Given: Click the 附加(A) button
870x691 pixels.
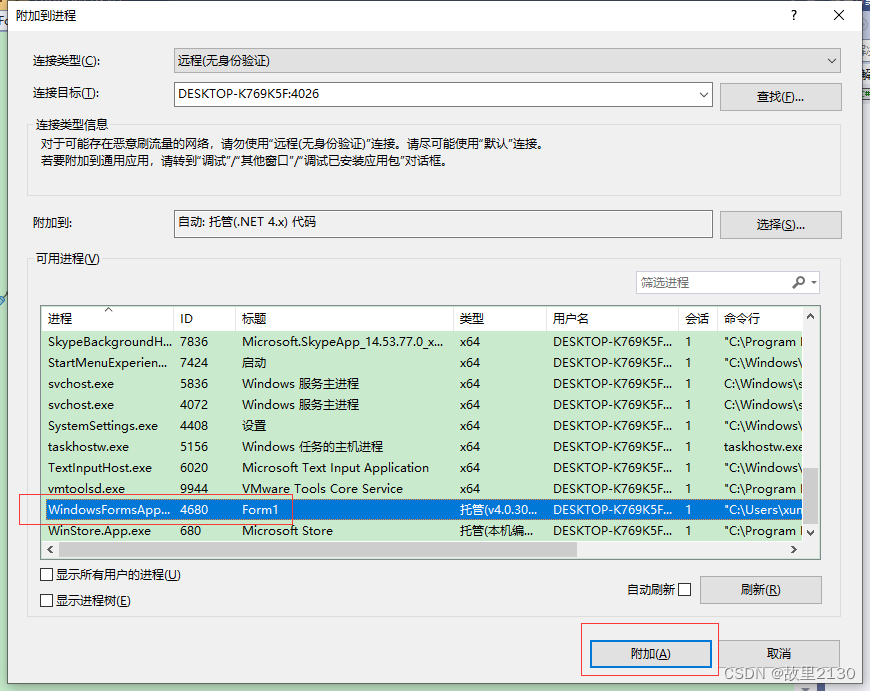Looking at the screenshot, I should pos(650,653).
